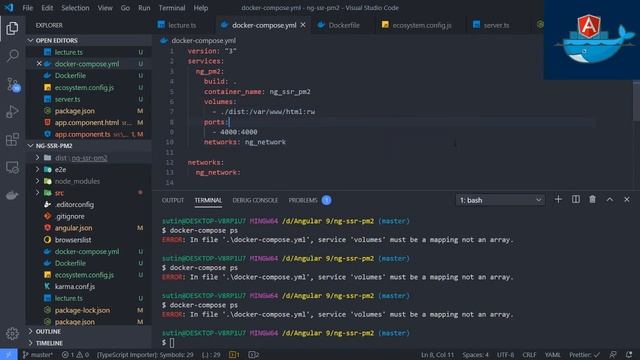Open the View menu
Image resolution: width=640 pixels, height=360 pixels.
click(105, 8)
